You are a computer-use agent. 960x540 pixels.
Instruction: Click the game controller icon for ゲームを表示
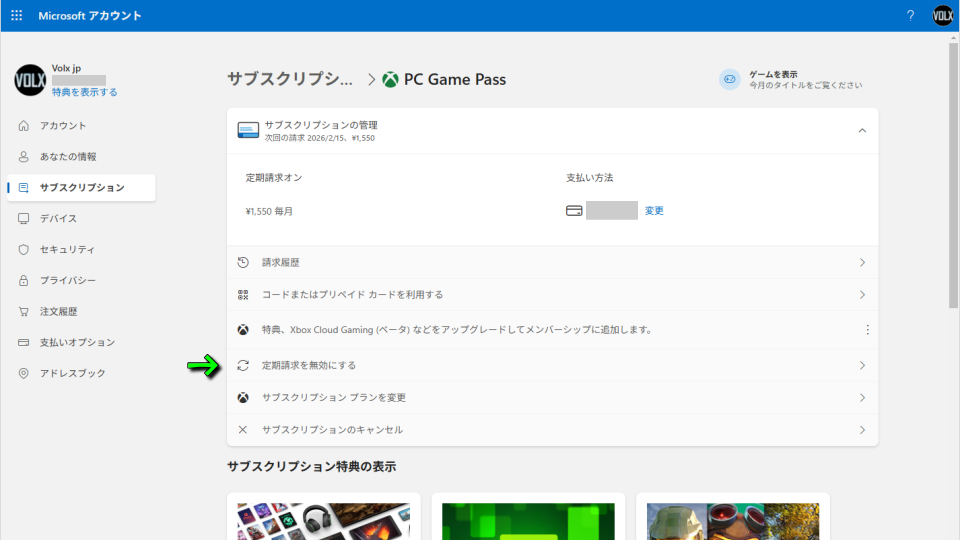pyautogui.click(x=730, y=80)
